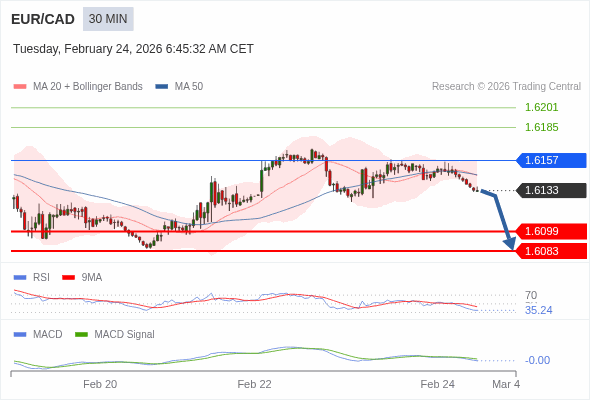Click the 1.6201 resistance level label
This screenshot has width=590, height=400.
click(x=541, y=107)
